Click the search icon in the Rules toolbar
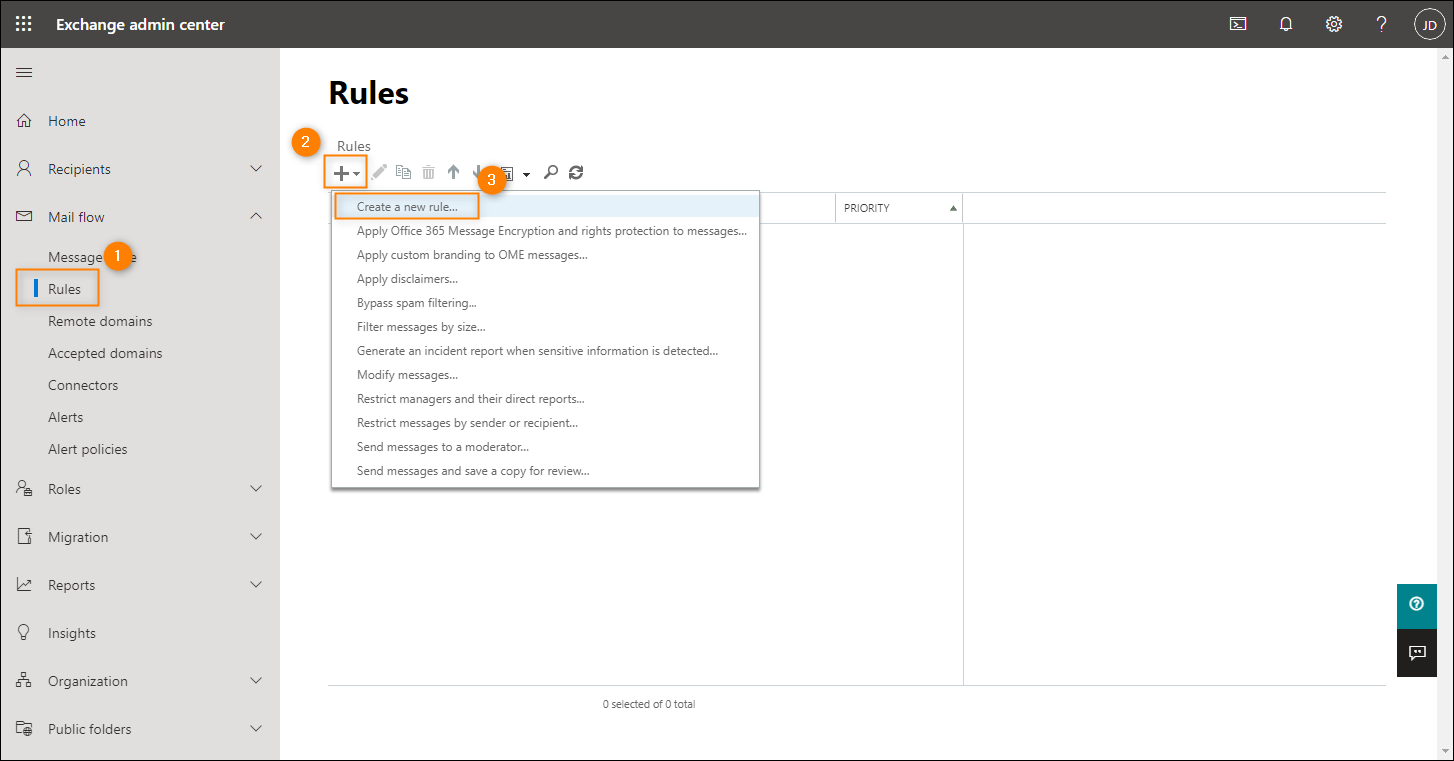 pyautogui.click(x=551, y=171)
